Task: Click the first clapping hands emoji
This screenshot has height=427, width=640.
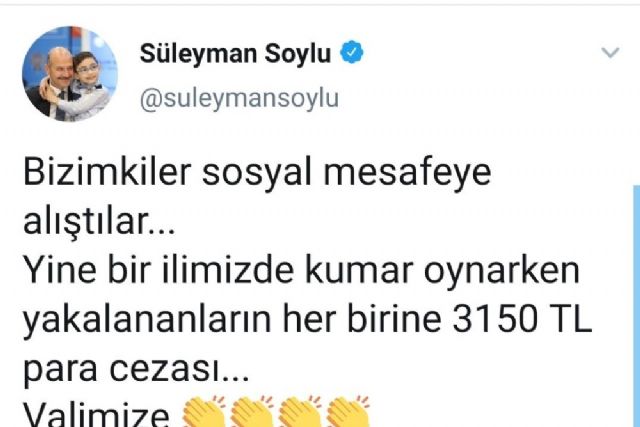Action: coord(204,411)
